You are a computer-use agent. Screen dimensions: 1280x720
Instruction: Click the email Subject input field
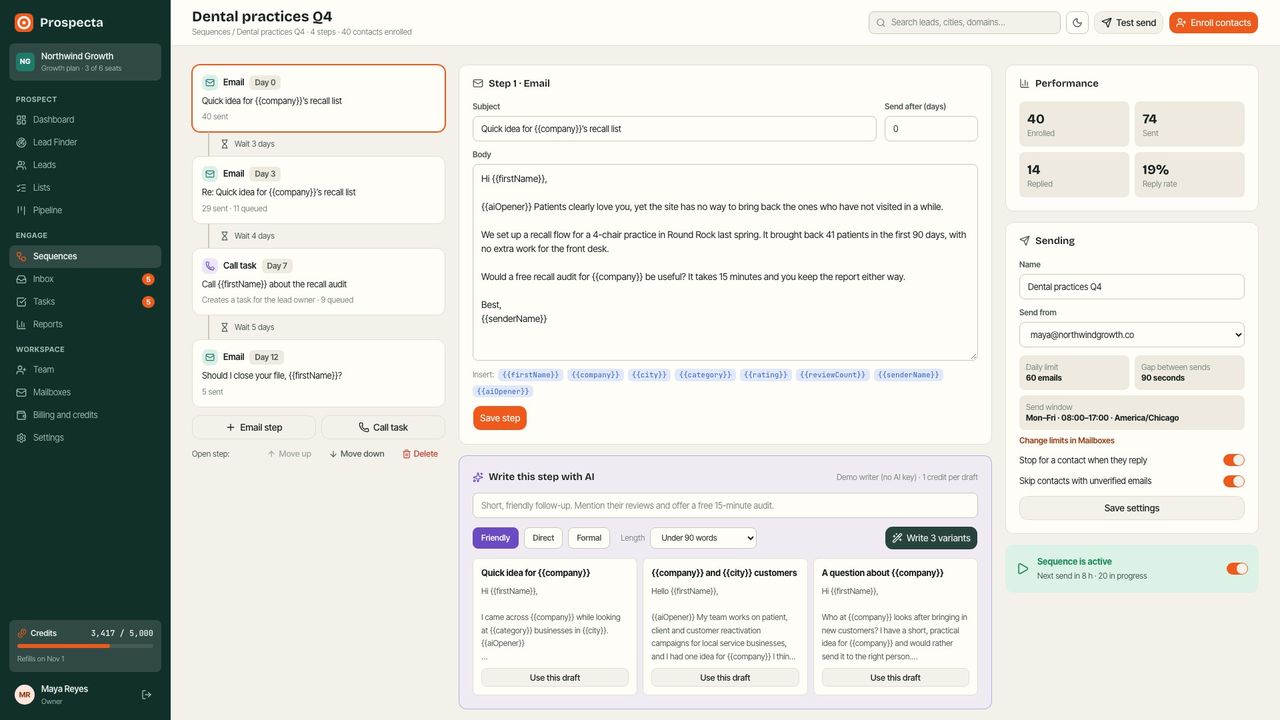tap(675, 129)
